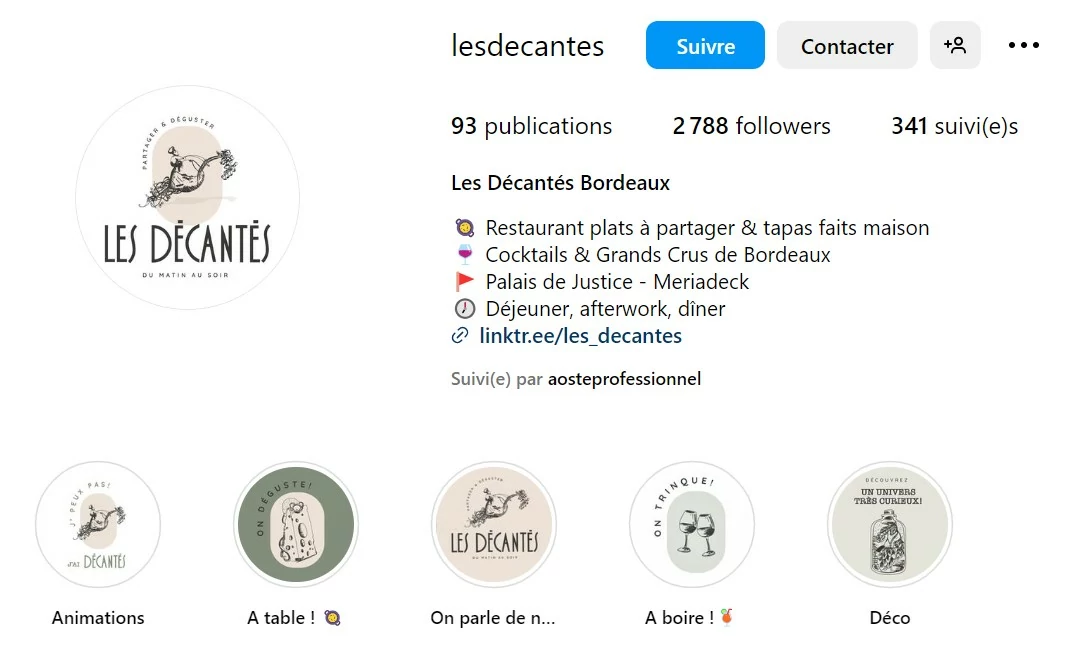Open the Déco bottle highlight circle
1075x651 pixels.
(890, 524)
